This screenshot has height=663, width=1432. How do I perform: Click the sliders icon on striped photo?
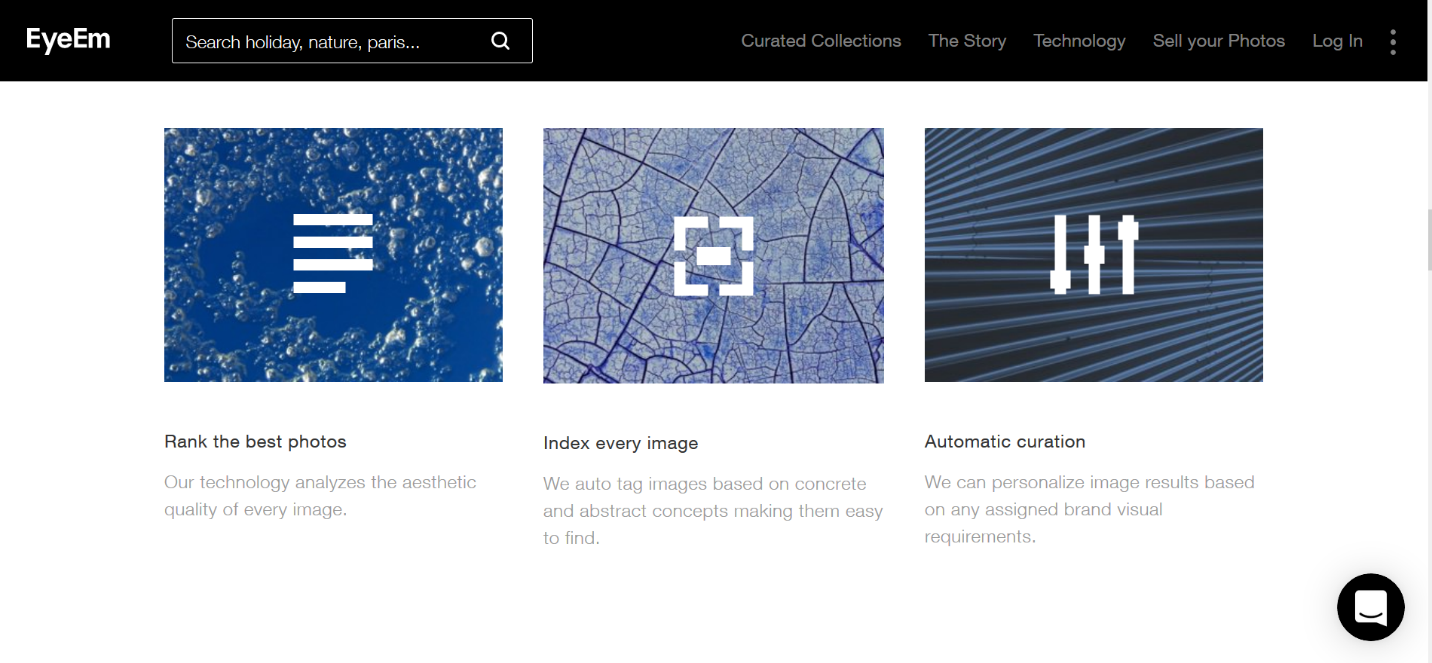[x=1094, y=254]
